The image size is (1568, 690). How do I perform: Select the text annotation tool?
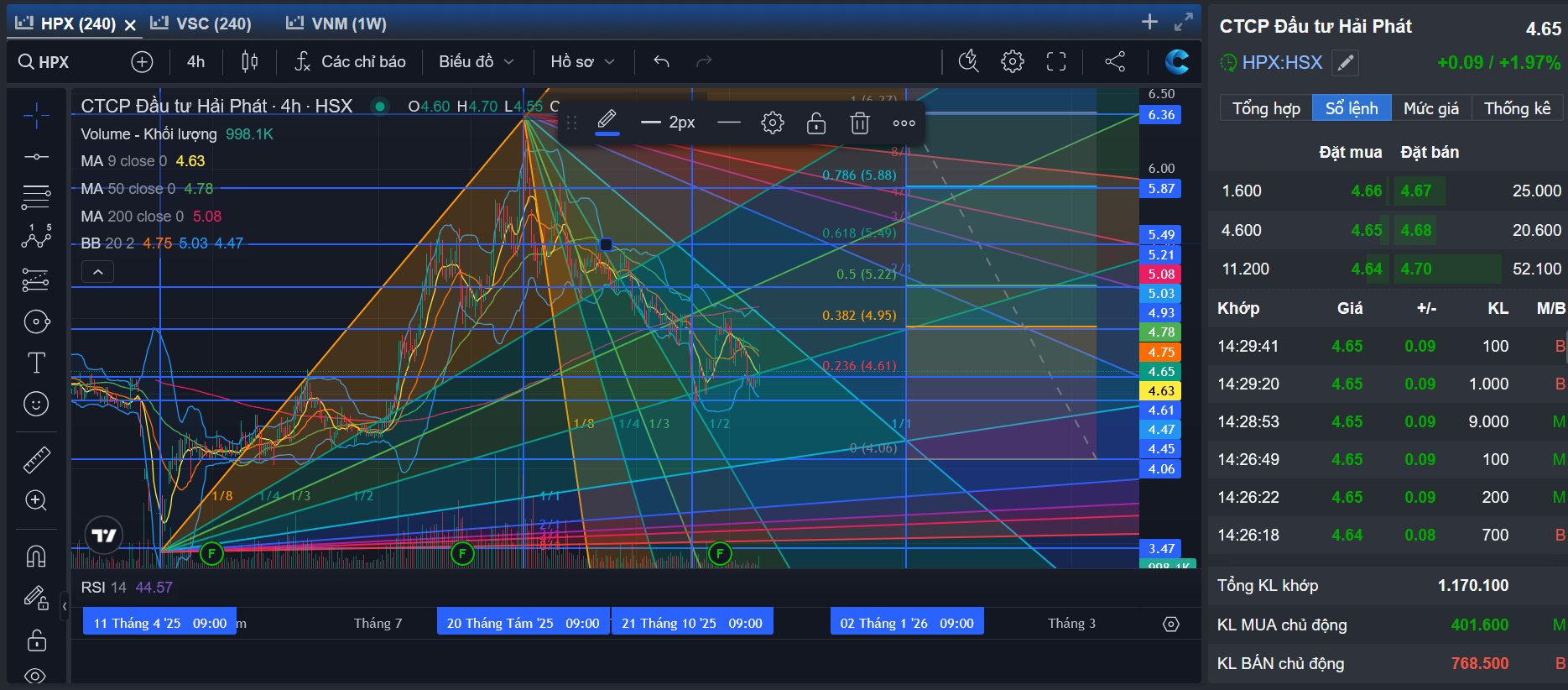pos(36,363)
